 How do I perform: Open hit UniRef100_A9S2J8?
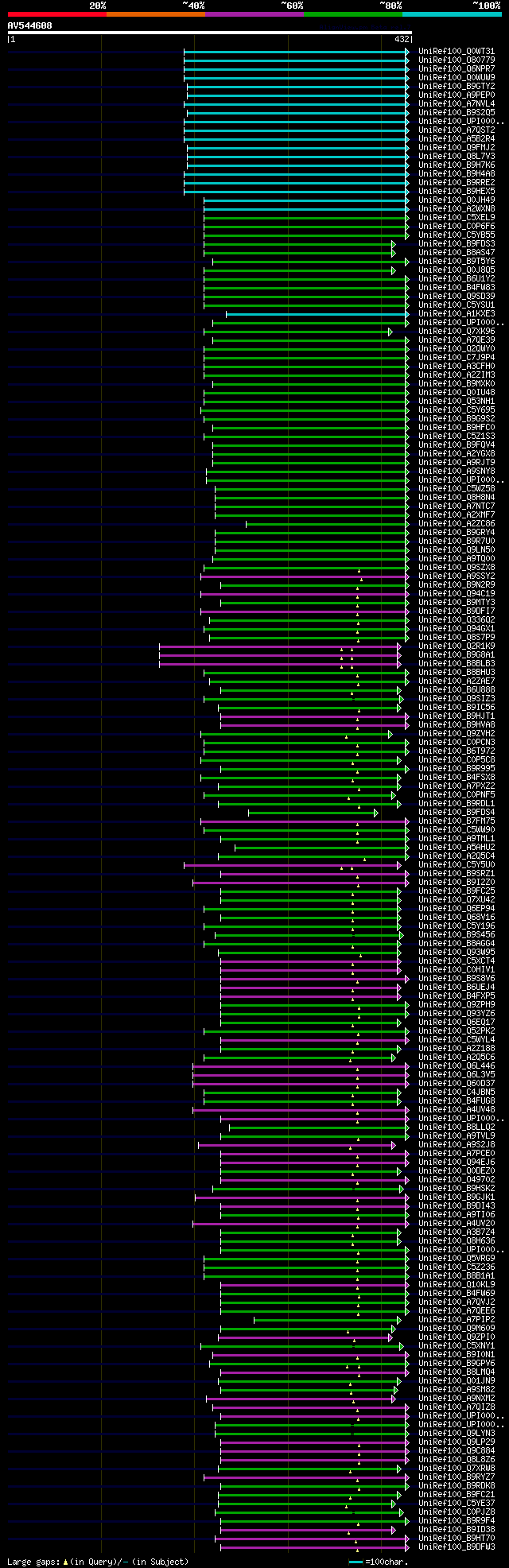pos(457,1145)
